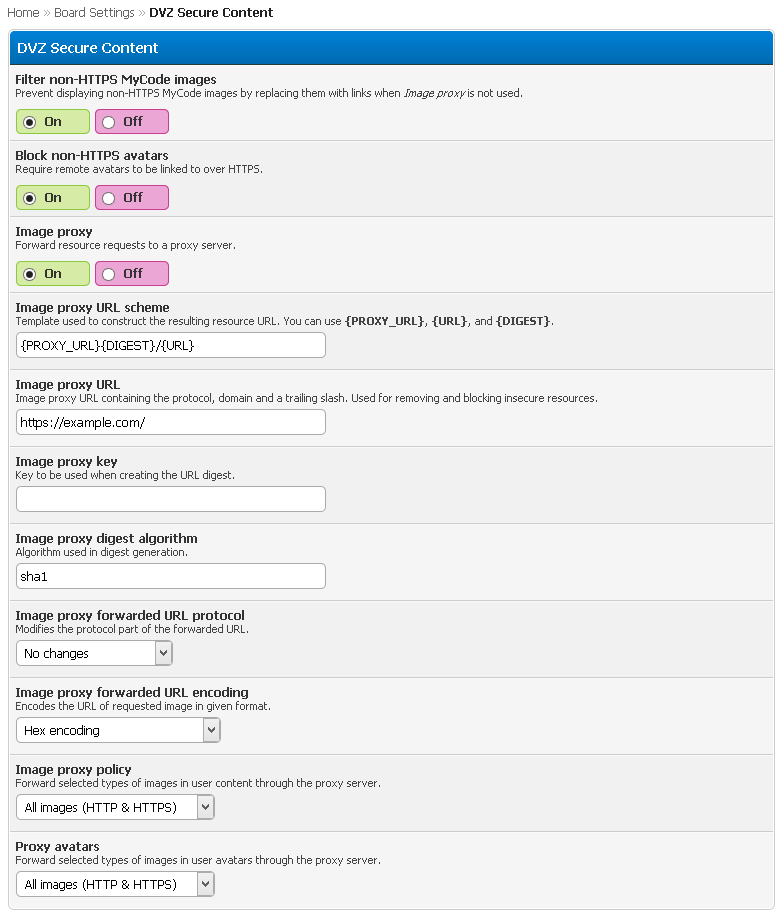Expand the Proxy avatars dropdown

(x=115, y=885)
